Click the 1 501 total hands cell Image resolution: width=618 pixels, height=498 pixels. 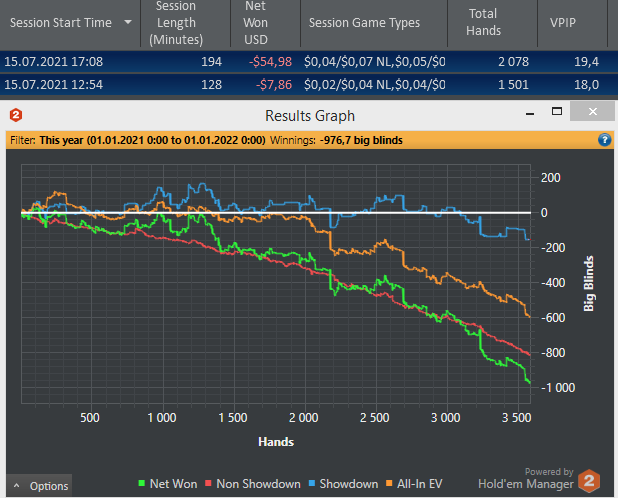[513, 84]
